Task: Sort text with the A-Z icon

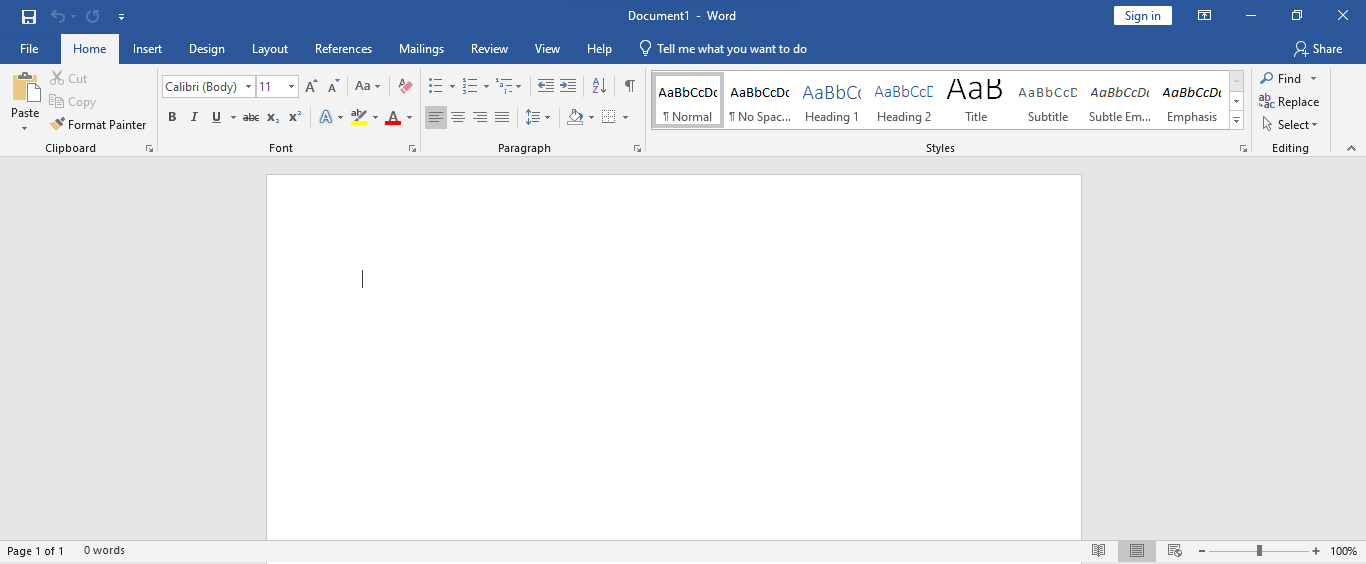Action: point(599,87)
